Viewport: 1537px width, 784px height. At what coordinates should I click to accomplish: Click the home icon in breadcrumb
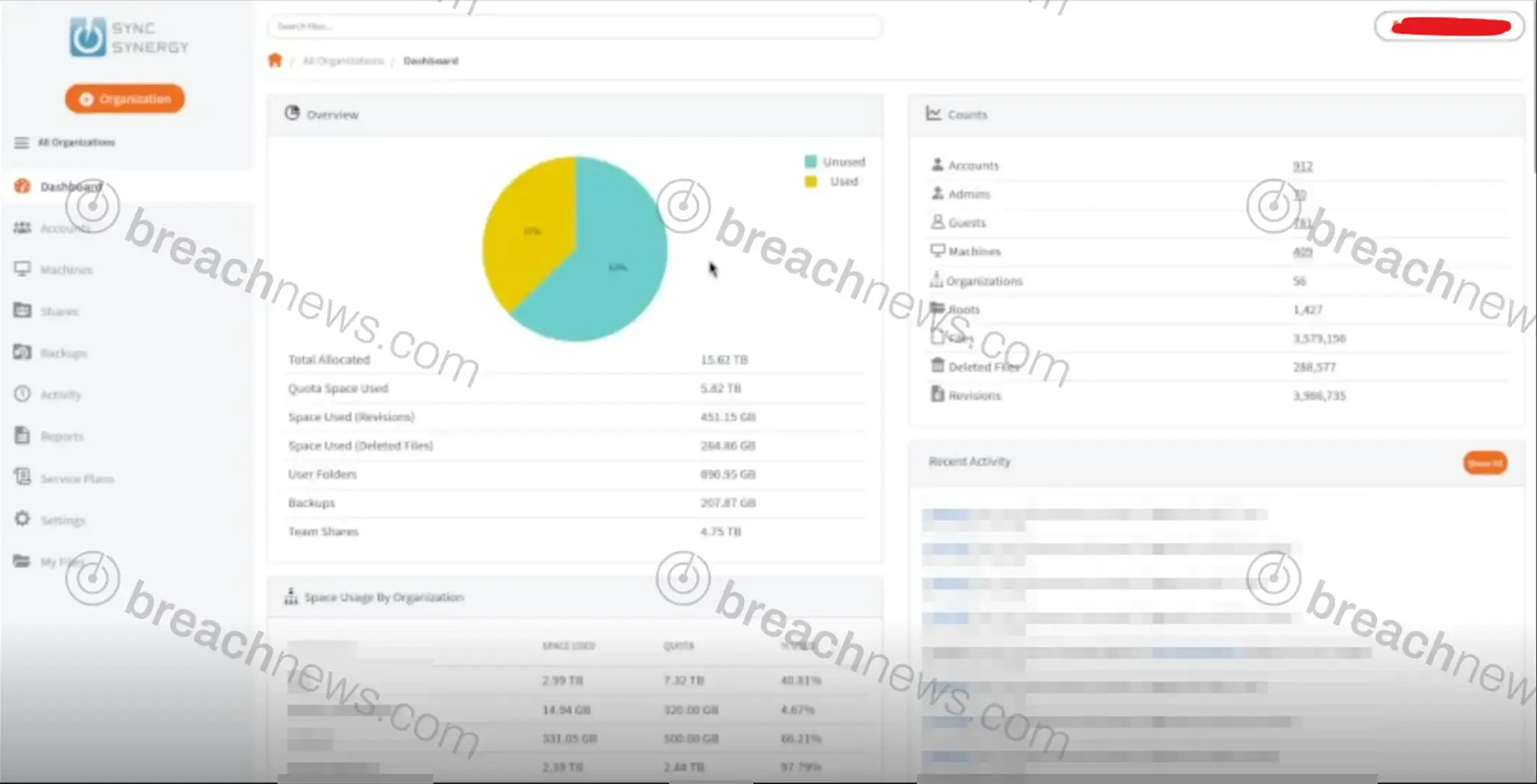275,61
